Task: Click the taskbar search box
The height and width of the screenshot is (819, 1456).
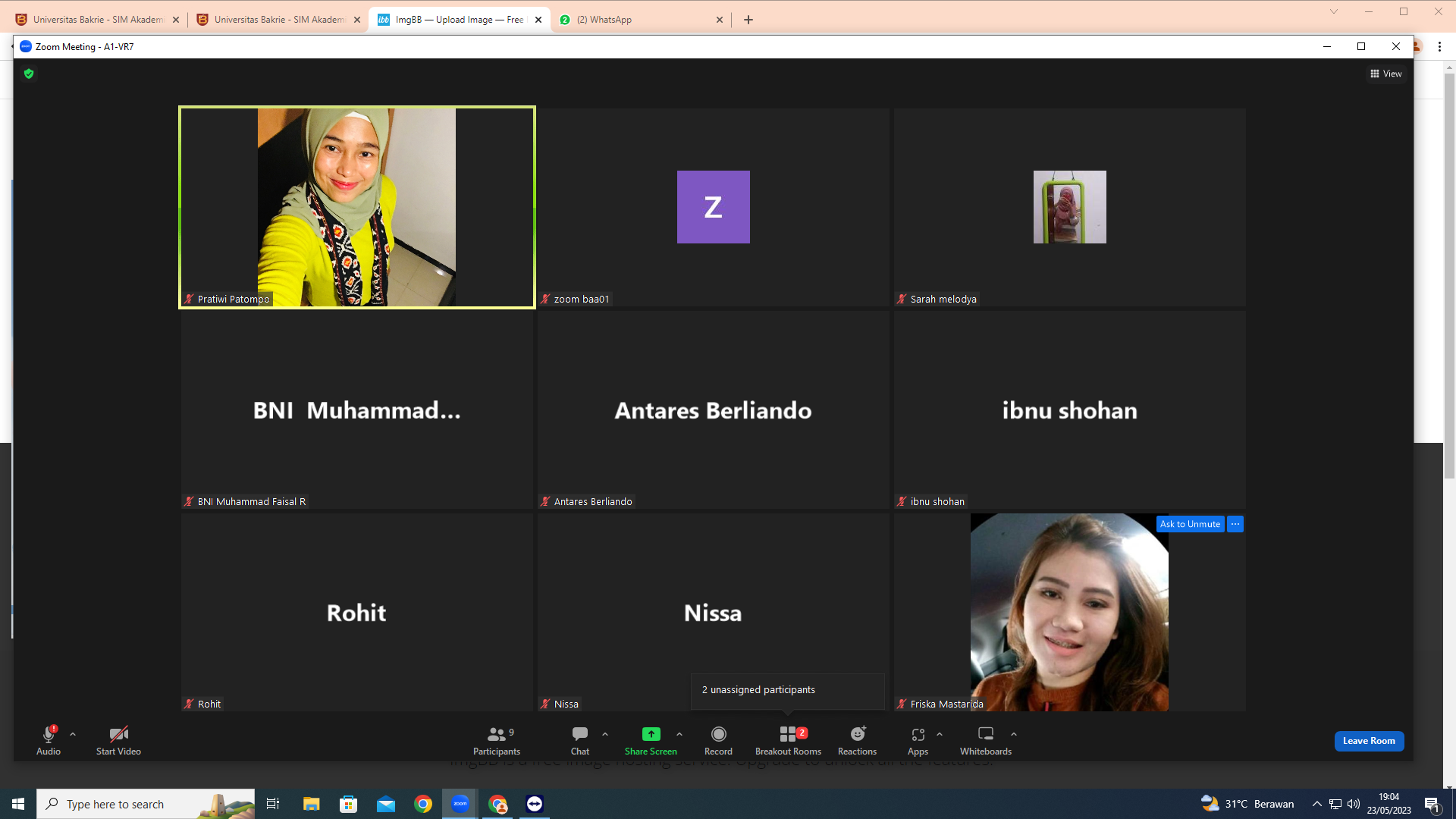Action: point(146,804)
